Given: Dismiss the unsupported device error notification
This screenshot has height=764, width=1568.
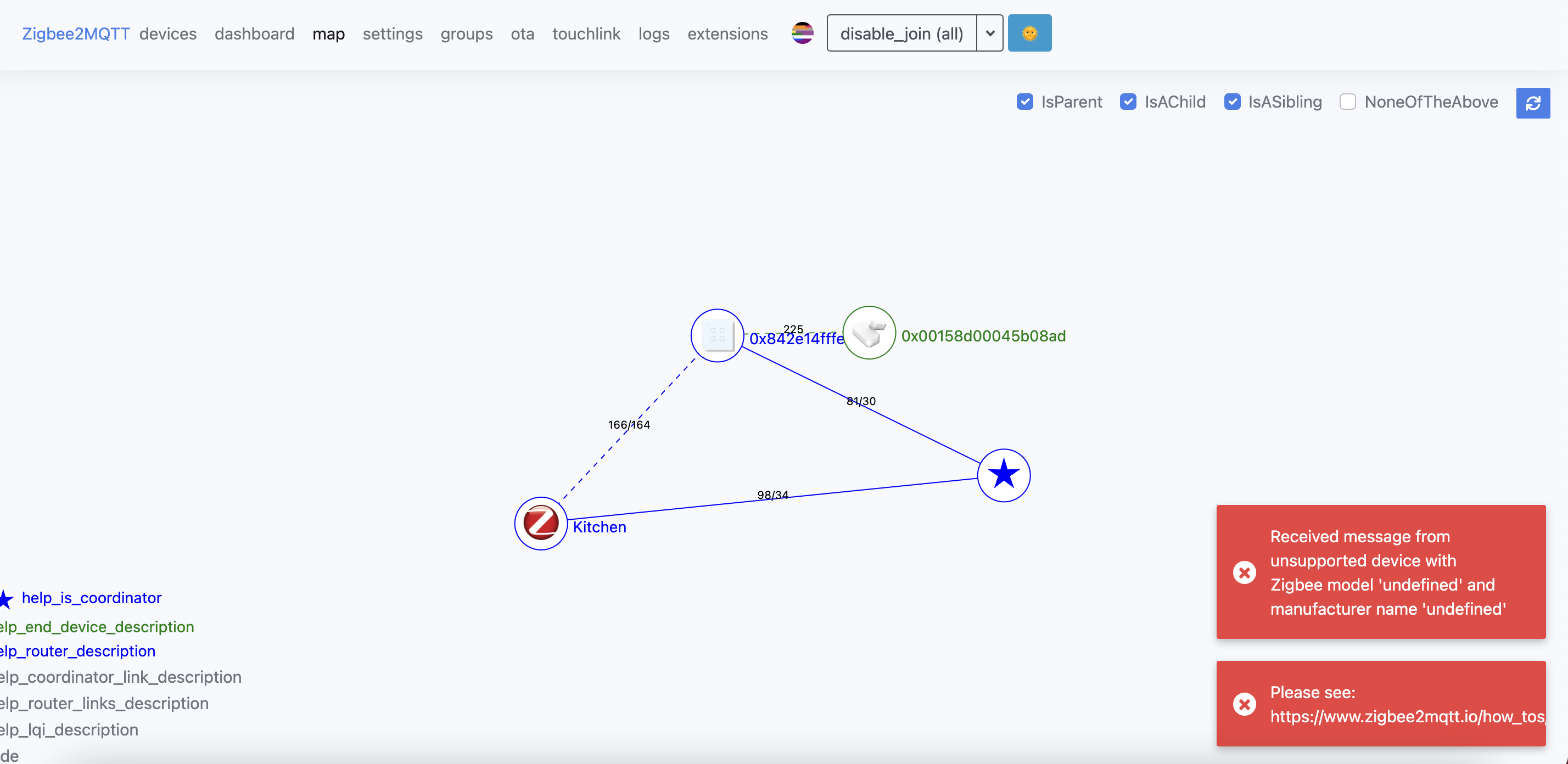Looking at the screenshot, I should [1245, 572].
